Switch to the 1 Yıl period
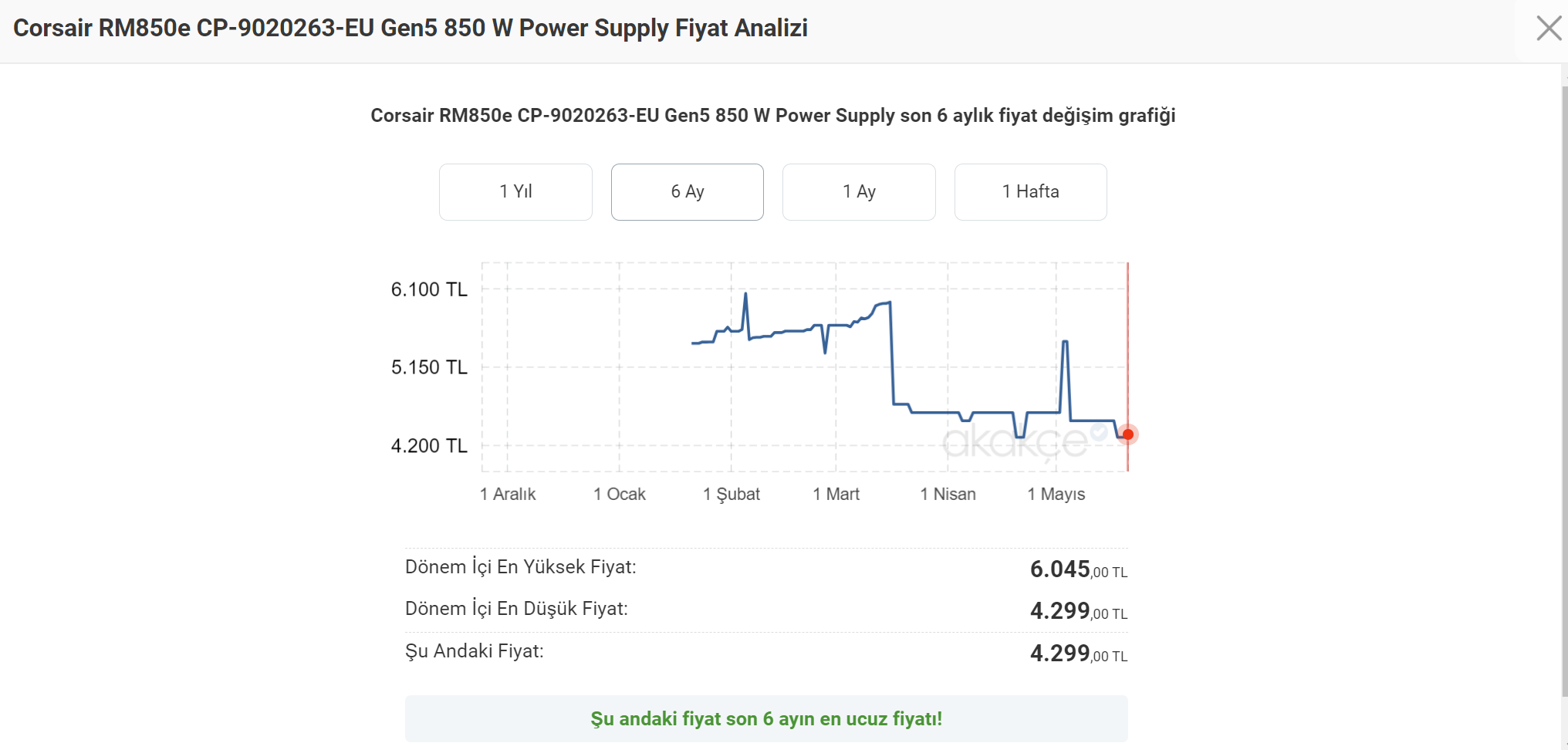1568x750 pixels. tap(515, 191)
